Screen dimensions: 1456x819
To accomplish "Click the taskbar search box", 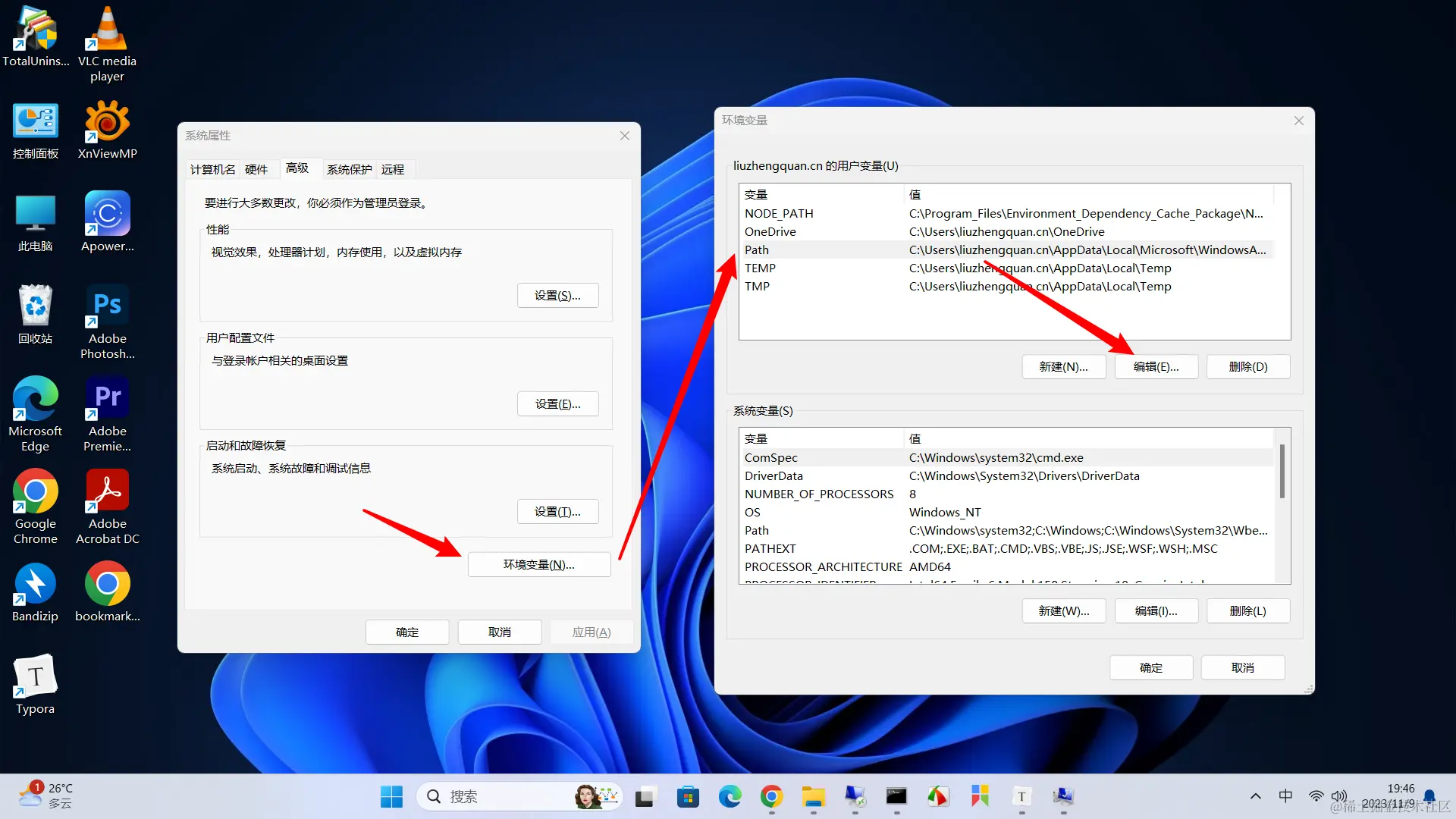I will [500, 796].
